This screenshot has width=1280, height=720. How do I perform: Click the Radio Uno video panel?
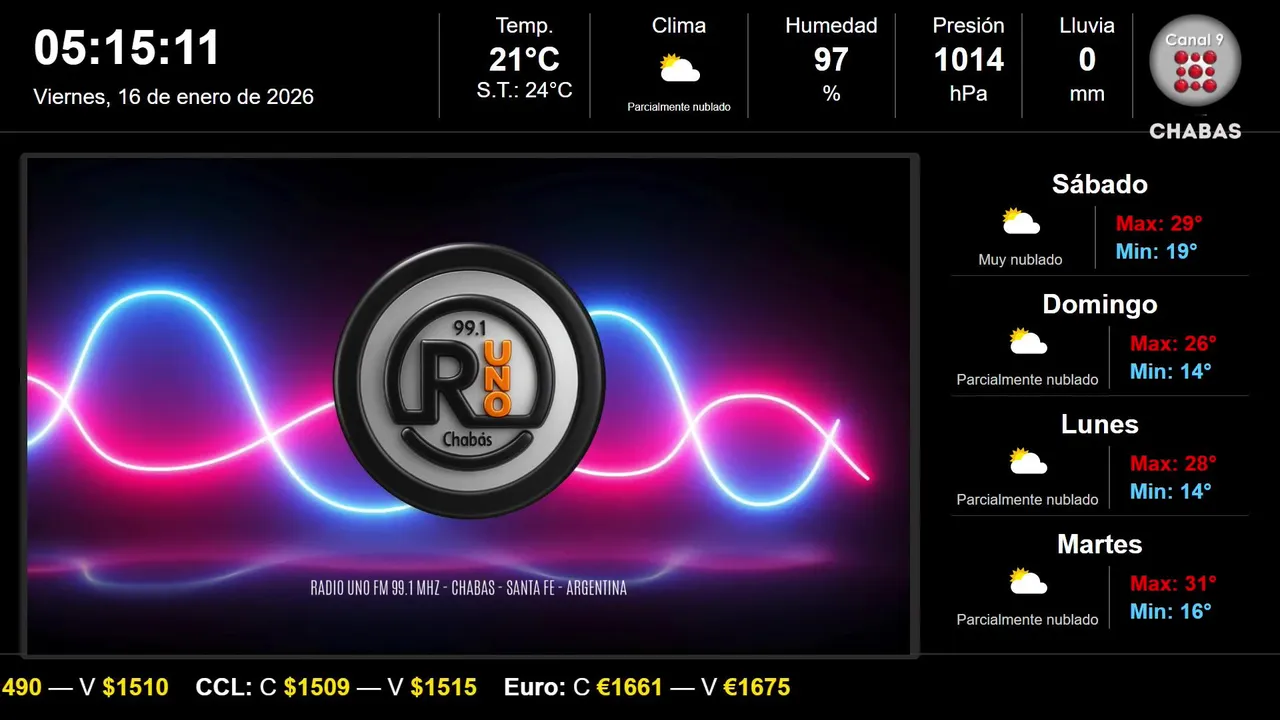469,406
